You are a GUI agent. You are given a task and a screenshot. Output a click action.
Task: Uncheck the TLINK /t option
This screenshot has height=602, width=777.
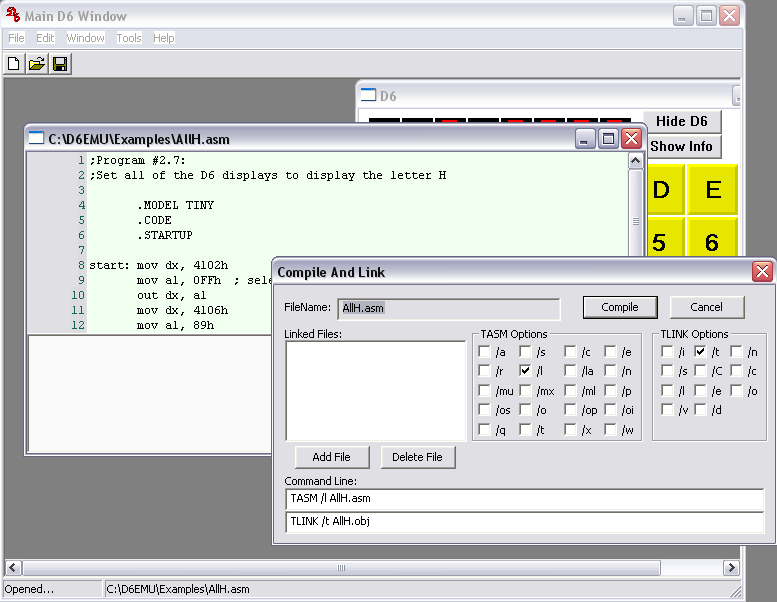point(701,352)
